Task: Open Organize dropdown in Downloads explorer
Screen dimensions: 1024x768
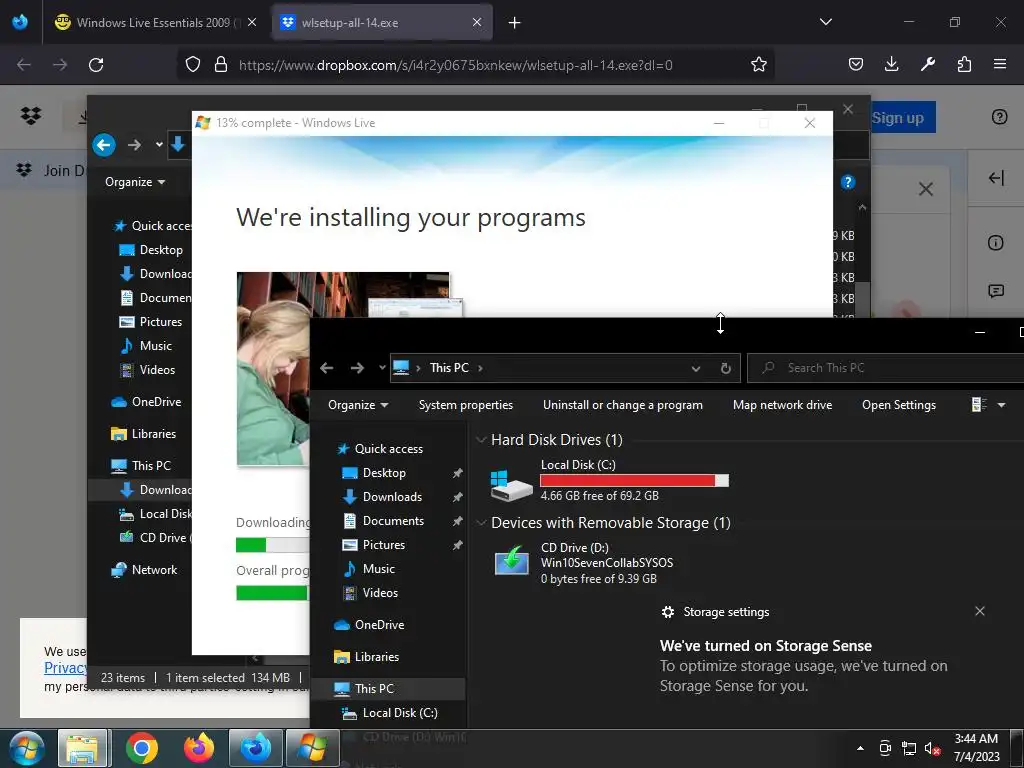Action: click(135, 182)
